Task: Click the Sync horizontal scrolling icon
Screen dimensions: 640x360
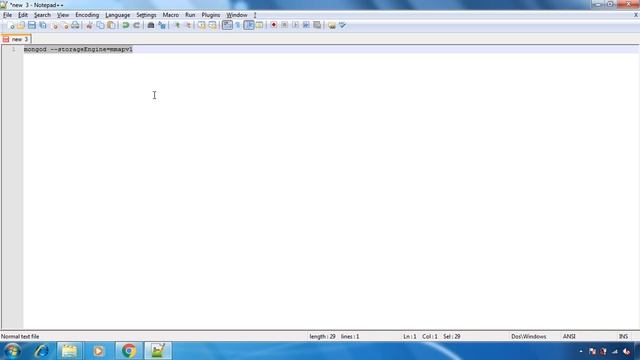Action: pyautogui.click(x=212, y=25)
